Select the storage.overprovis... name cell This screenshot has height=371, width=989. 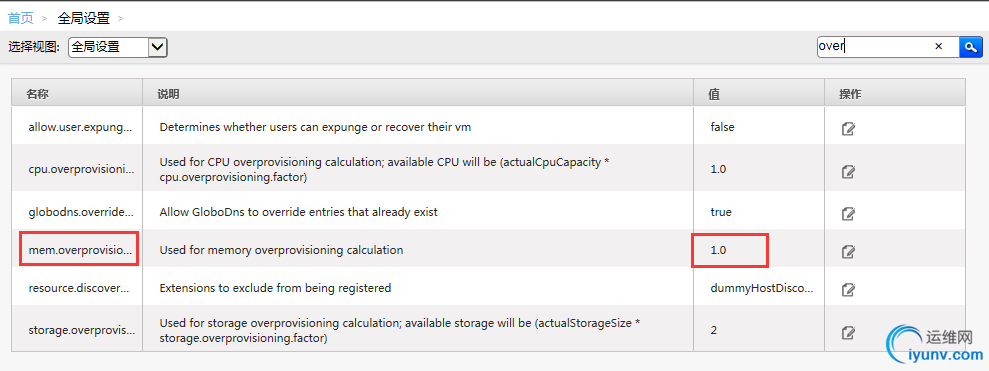81,330
